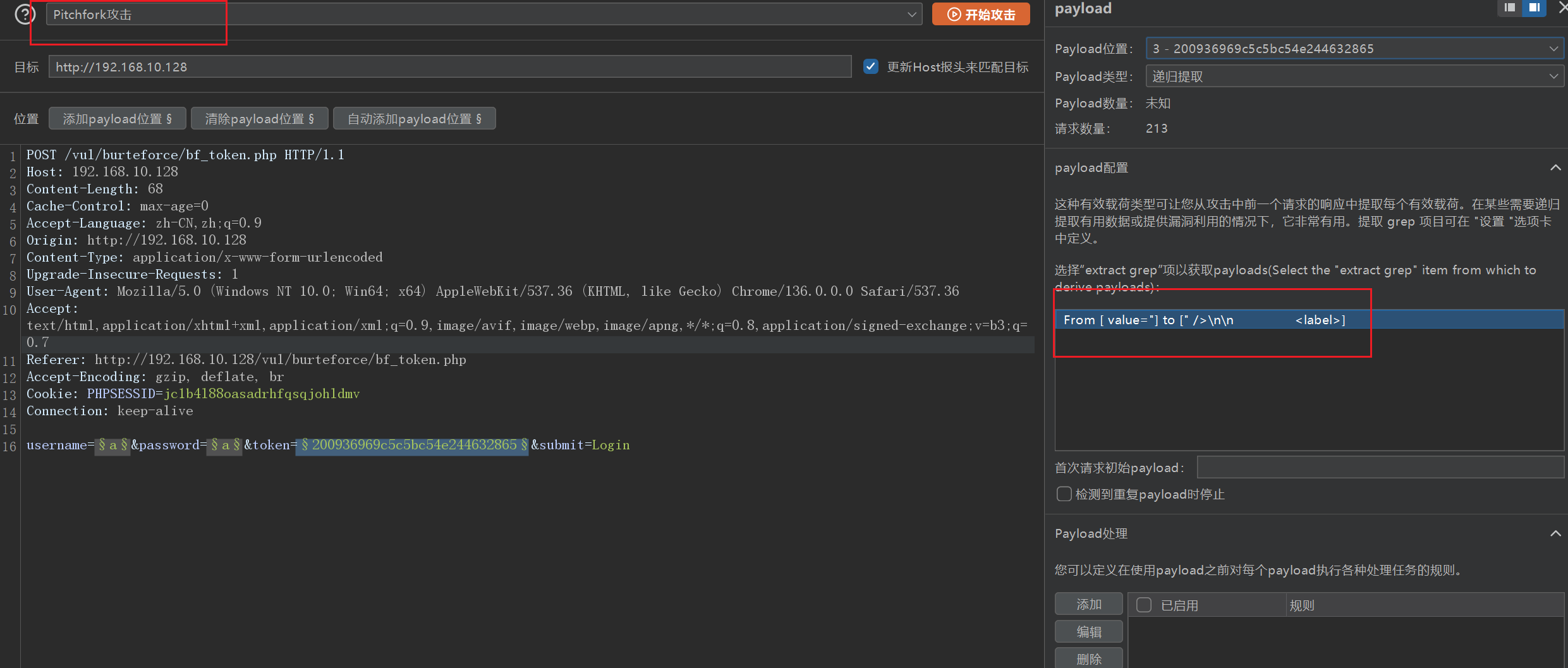Click the initial payload input field

click(1380, 468)
